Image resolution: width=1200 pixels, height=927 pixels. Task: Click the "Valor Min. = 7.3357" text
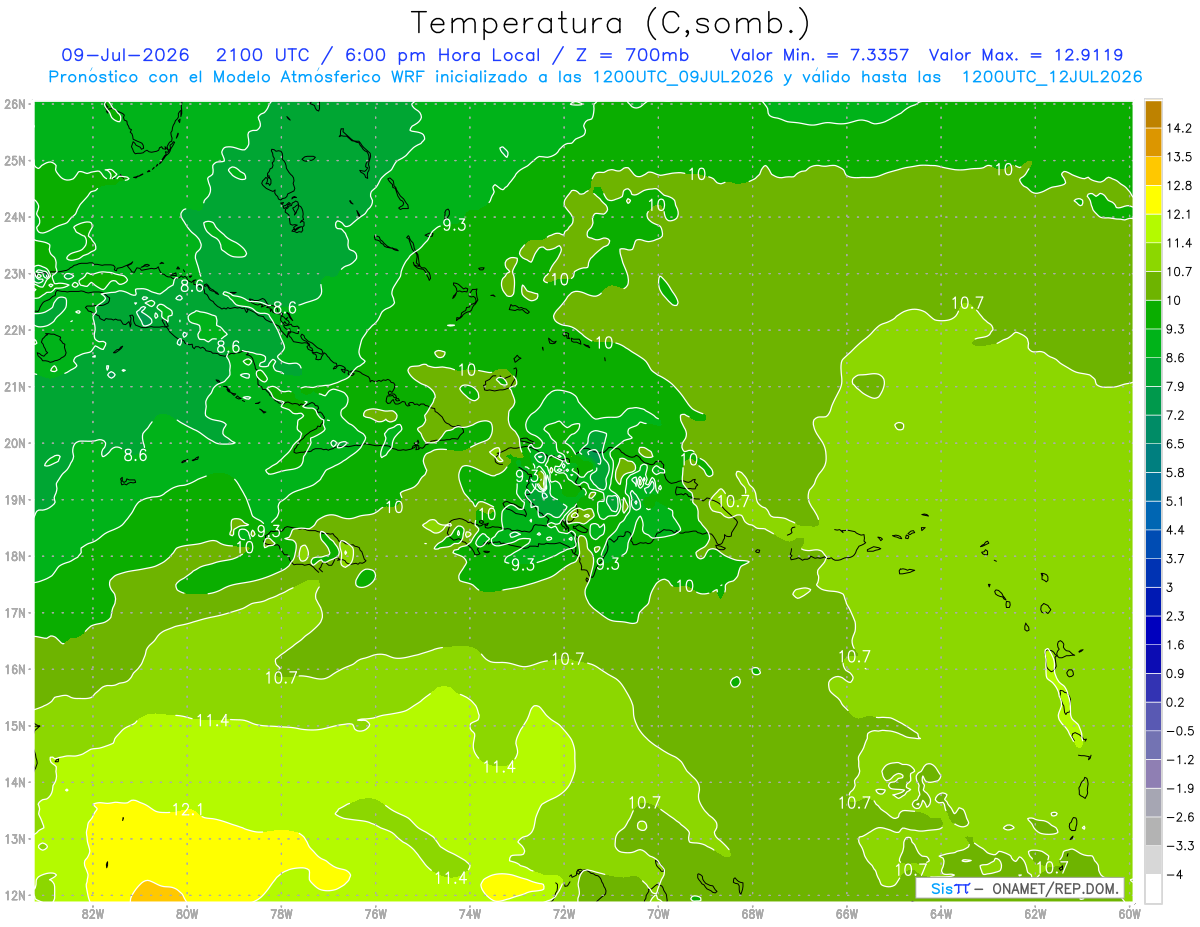click(x=820, y=54)
